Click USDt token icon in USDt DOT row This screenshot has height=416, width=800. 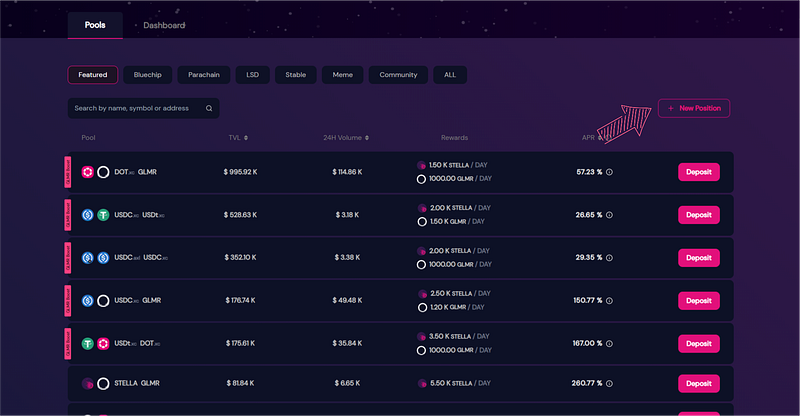(x=88, y=344)
